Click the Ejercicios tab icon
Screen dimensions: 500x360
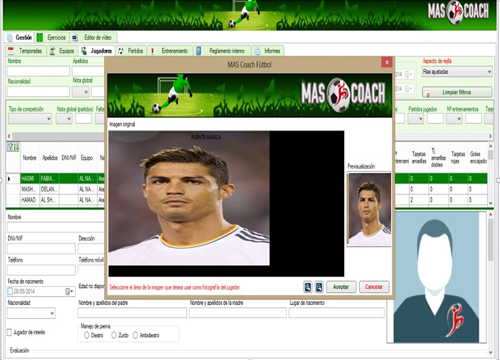pos(40,38)
